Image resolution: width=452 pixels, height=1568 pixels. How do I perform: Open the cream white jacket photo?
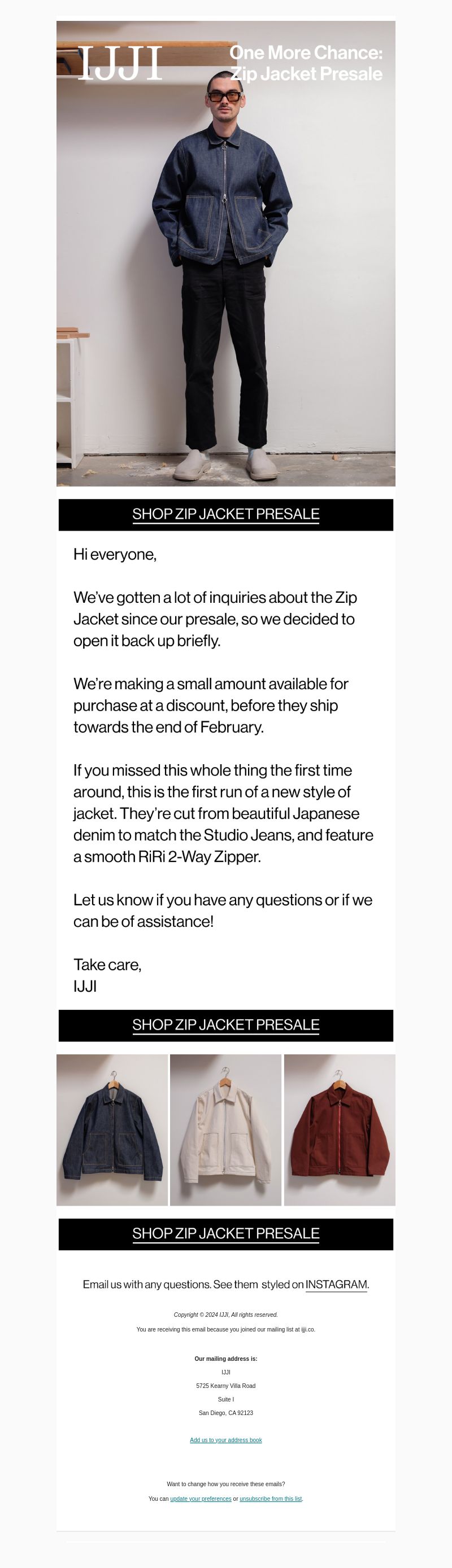point(225,1130)
